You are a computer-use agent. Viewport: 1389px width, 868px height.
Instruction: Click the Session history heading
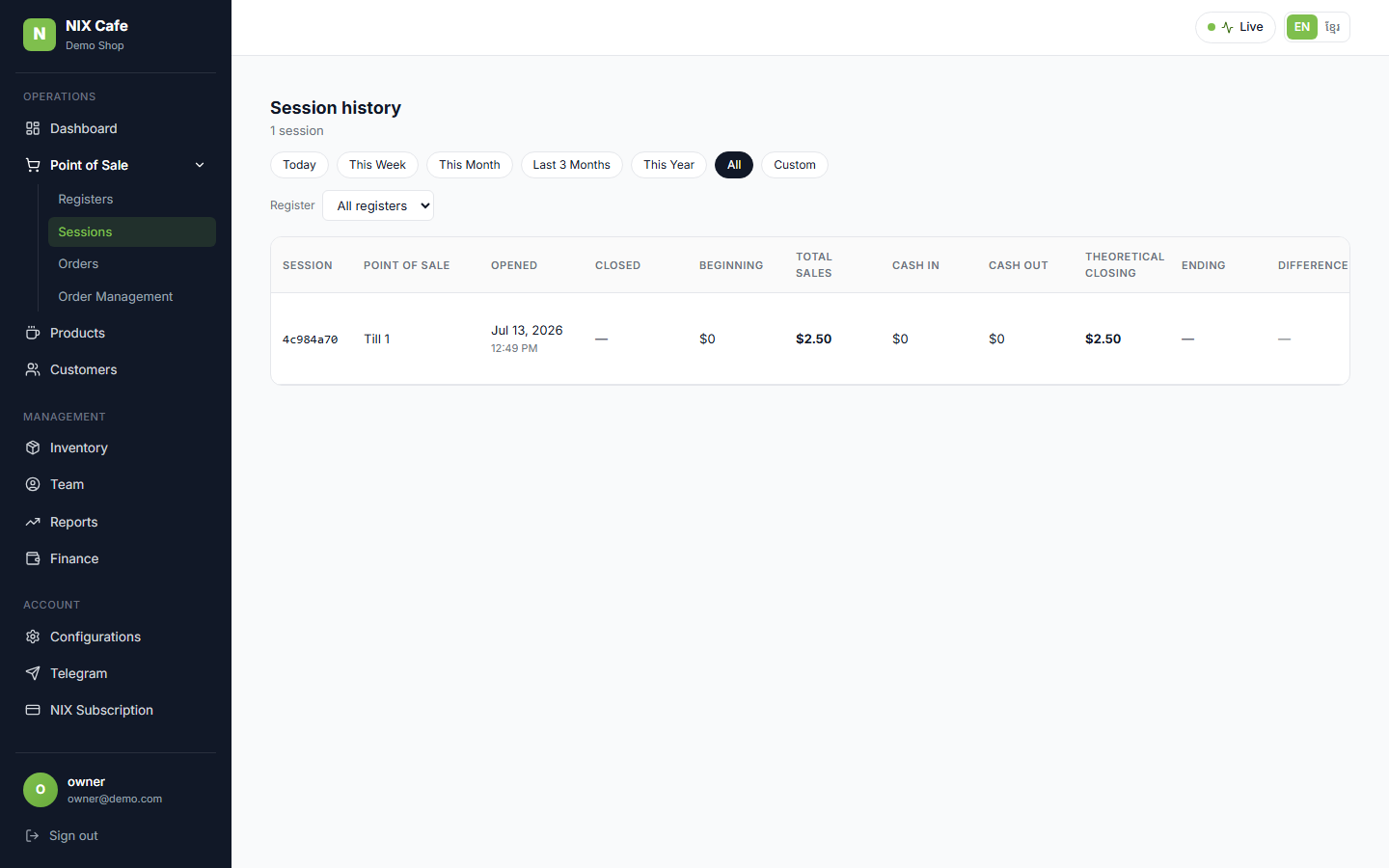[x=336, y=108]
